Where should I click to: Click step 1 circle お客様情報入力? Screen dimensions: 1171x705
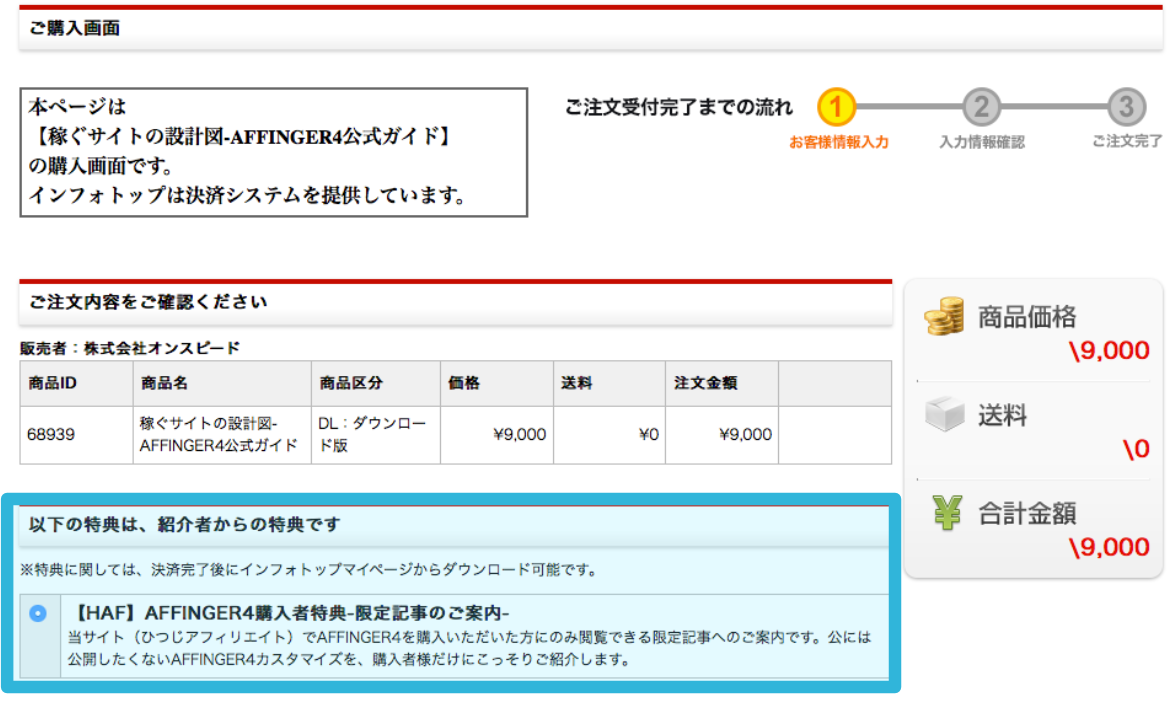pyautogui.click(x=836, y=107)
